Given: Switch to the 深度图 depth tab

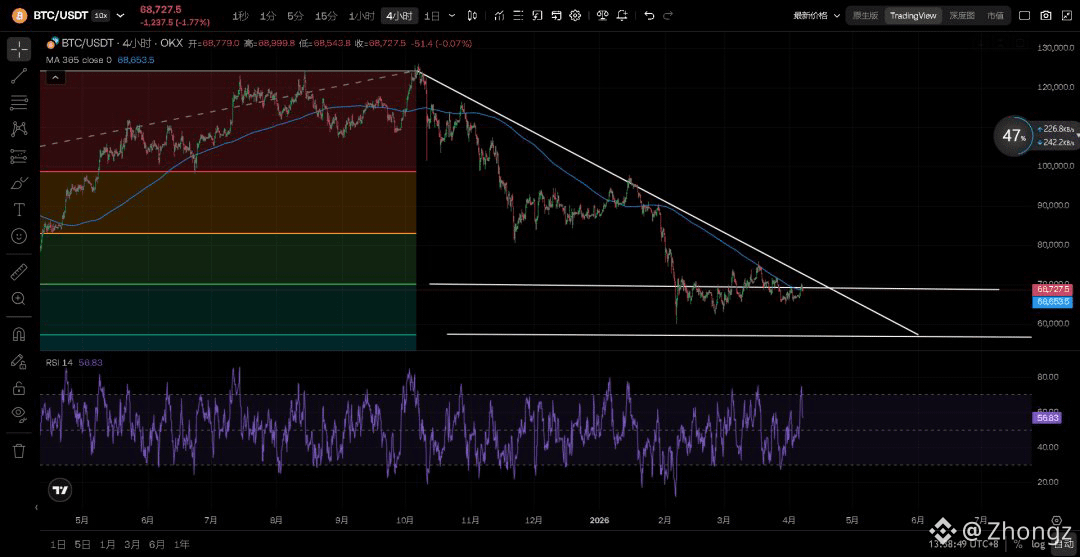Looking at the screenshot, I should click(962, 15).
